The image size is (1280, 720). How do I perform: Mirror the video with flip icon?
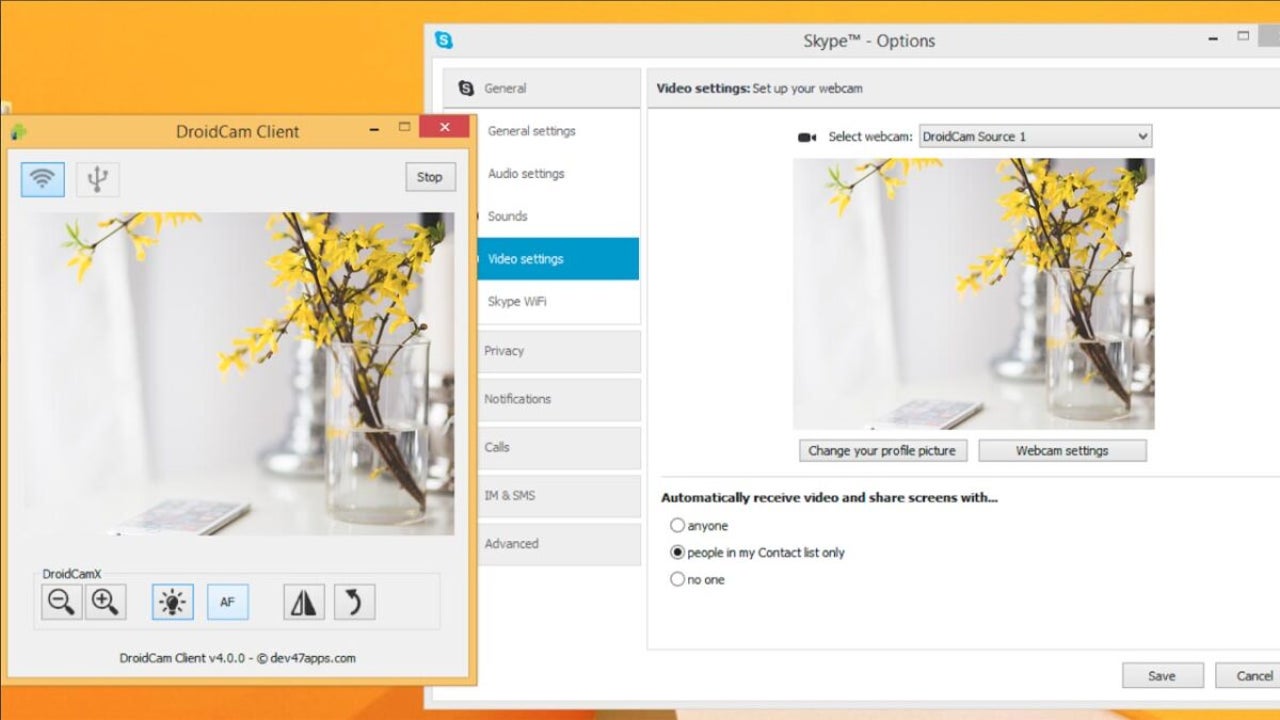[x=304, y=602]
